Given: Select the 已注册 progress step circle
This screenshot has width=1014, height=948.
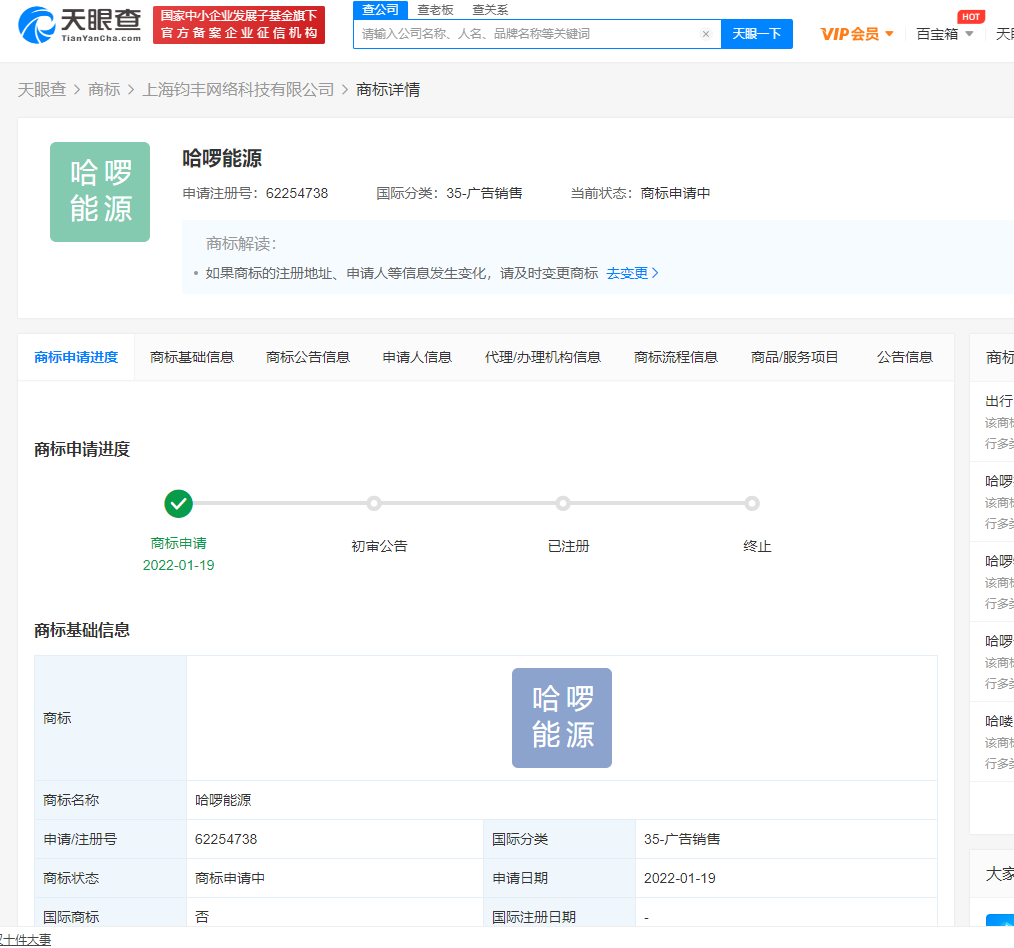Looking at the screenshot, I should (563, 504).
